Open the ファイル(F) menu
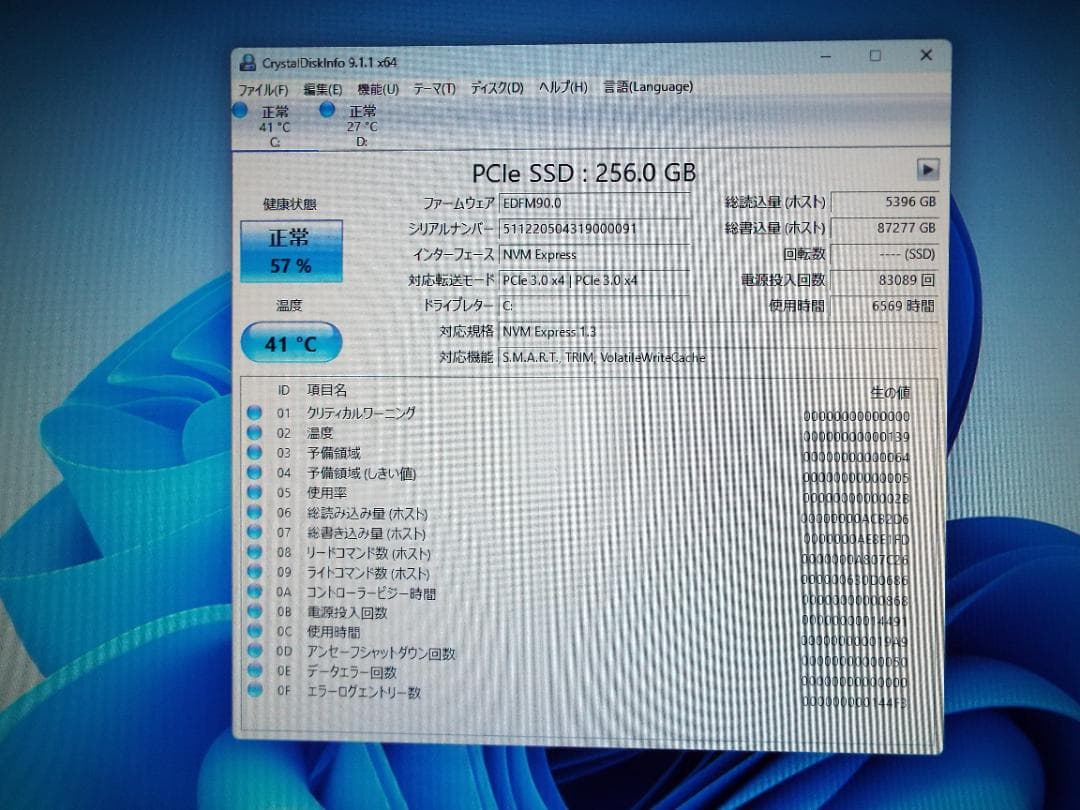The image size is (1080, 810). (263, 88)
